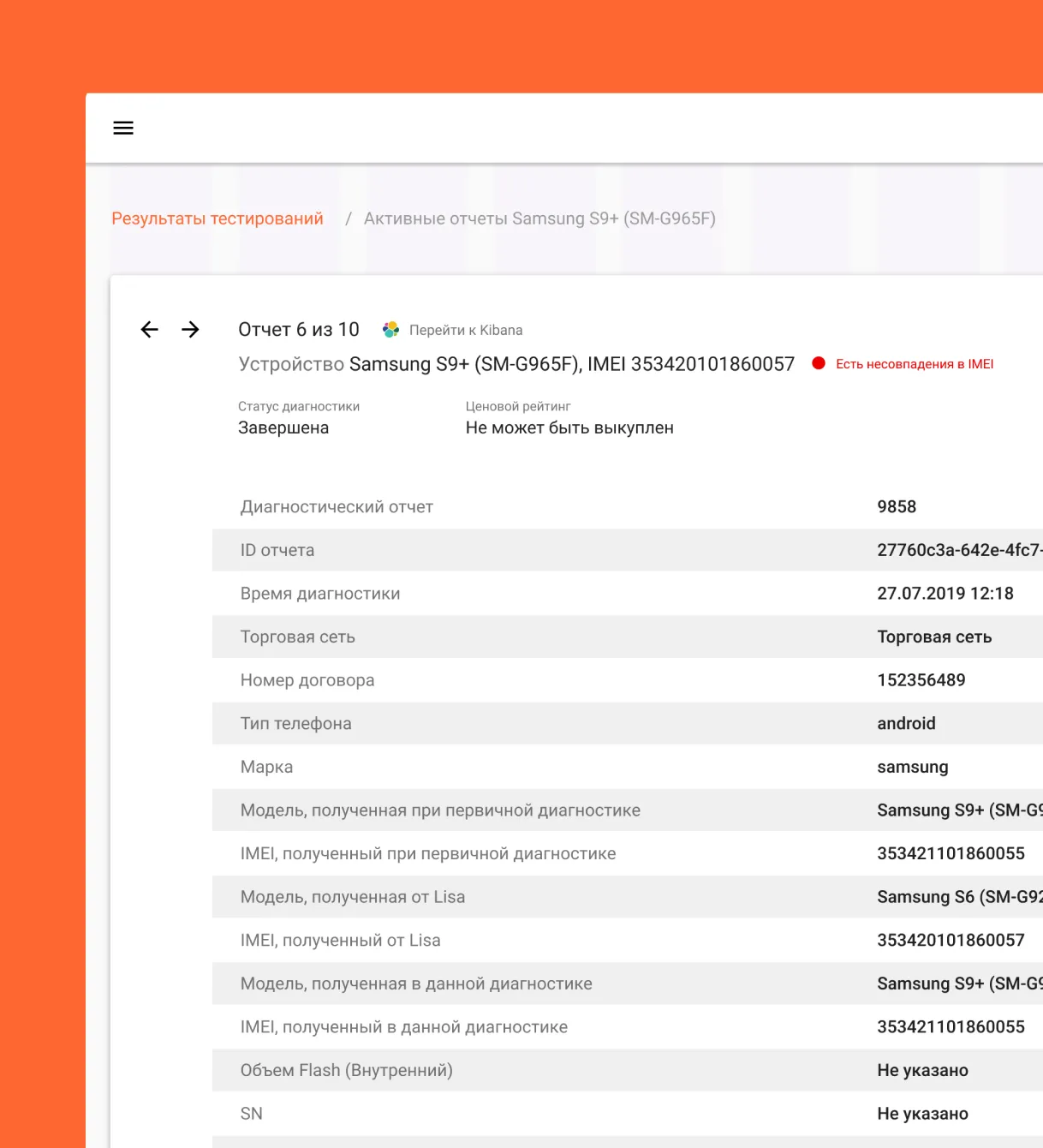Click the value in the 'IMEI, полученный от Lisa' row
This screenshot has height=1148, width=1043.
pyautogui.click(x=951, y=941)
